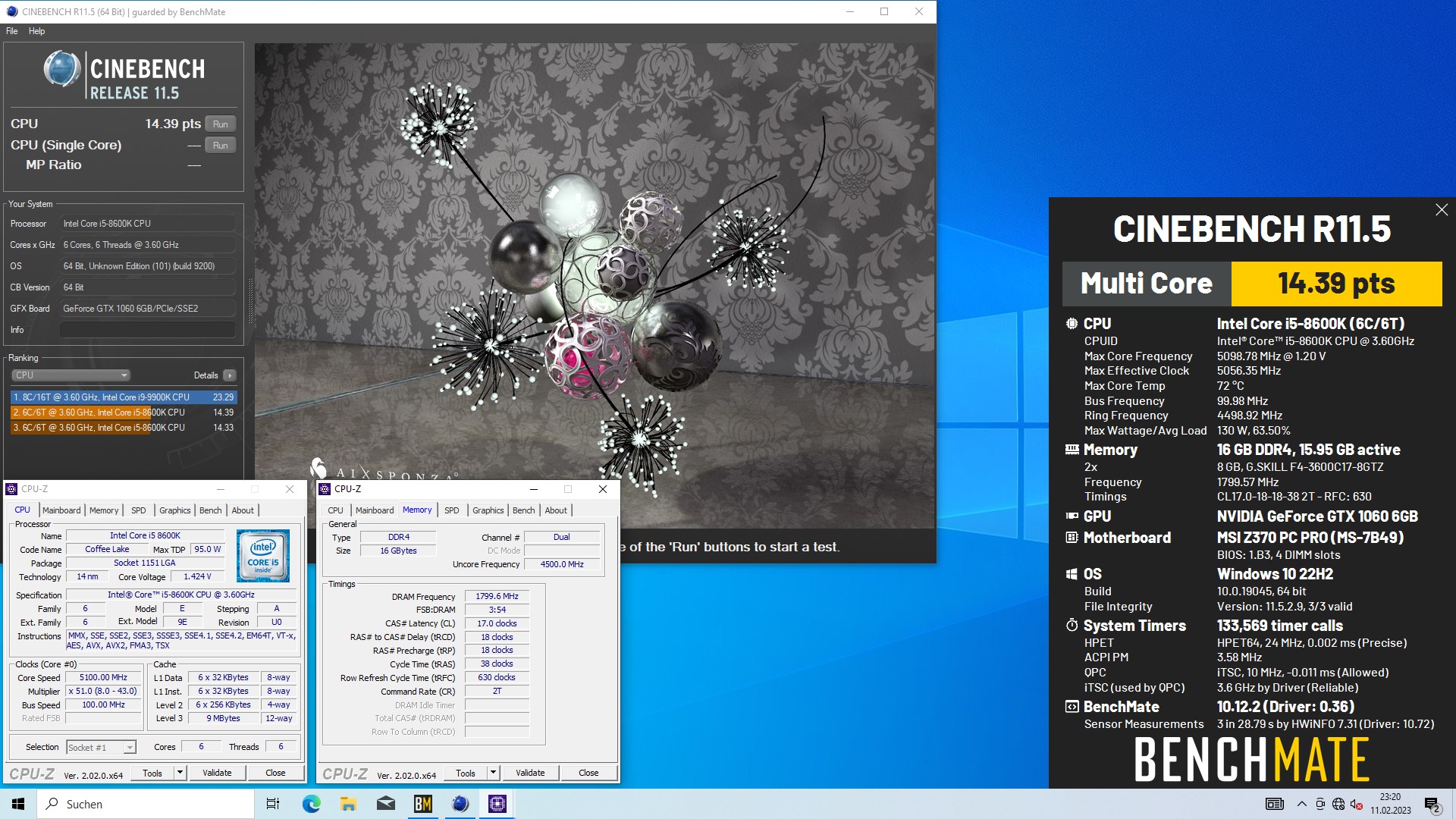Expand Tools dropdown arrow in right CPU-Z
This screenshot has width=1456, height=819.
point(494,773)
